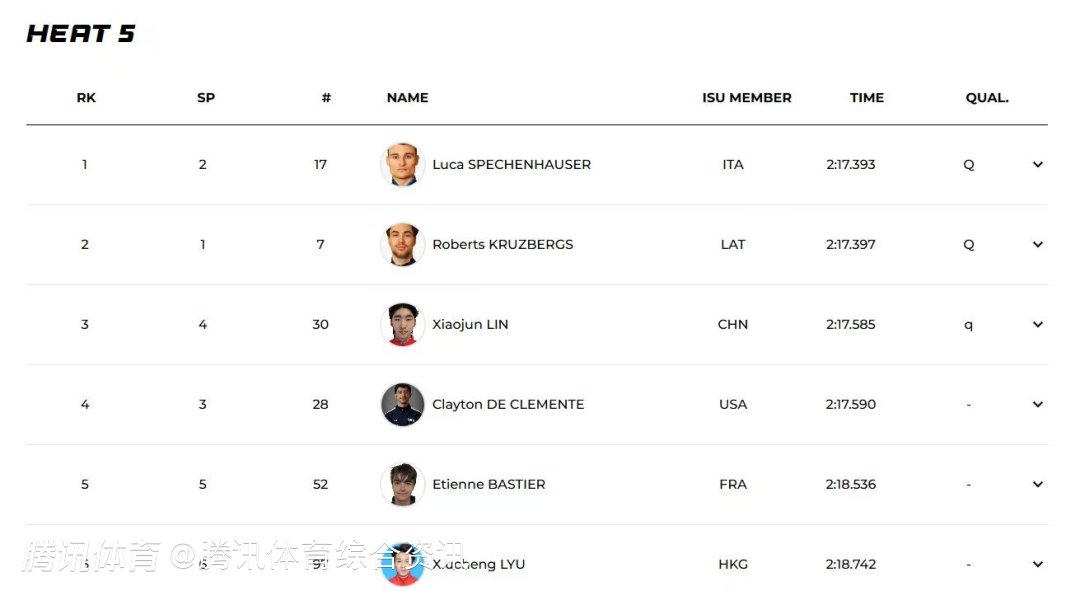Click Etienne BASTIER avatar photo
This screenshot has height=591, width=1080.
click(402, 484)
